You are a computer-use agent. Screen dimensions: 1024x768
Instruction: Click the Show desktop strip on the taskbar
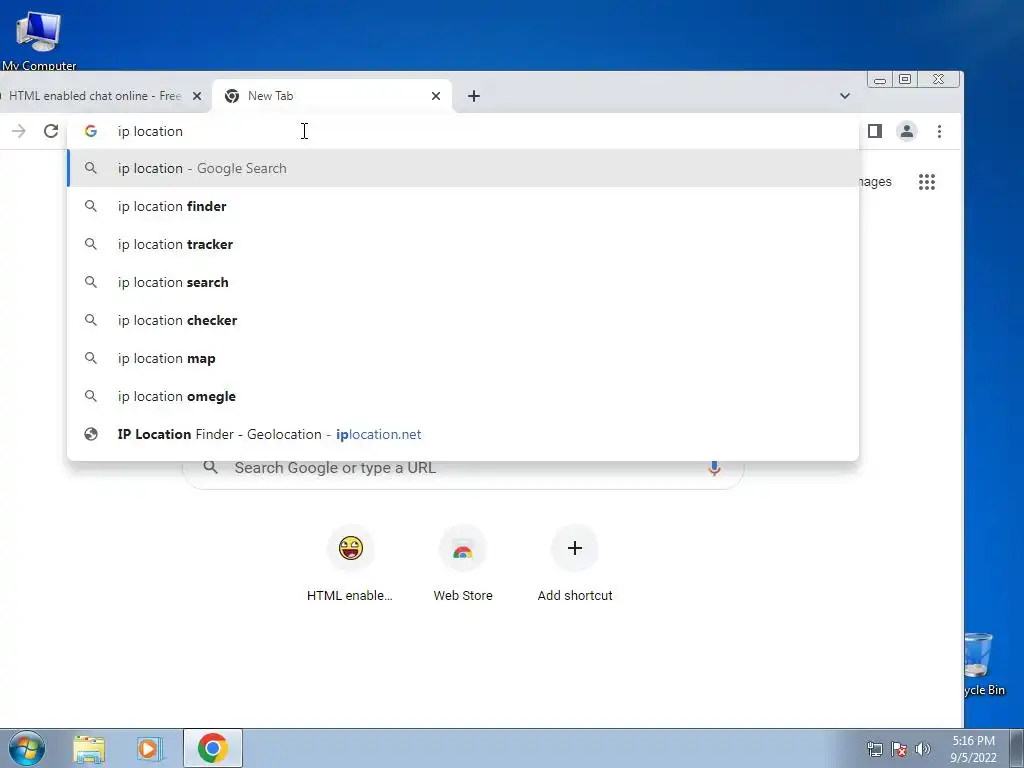point(1017,748)
